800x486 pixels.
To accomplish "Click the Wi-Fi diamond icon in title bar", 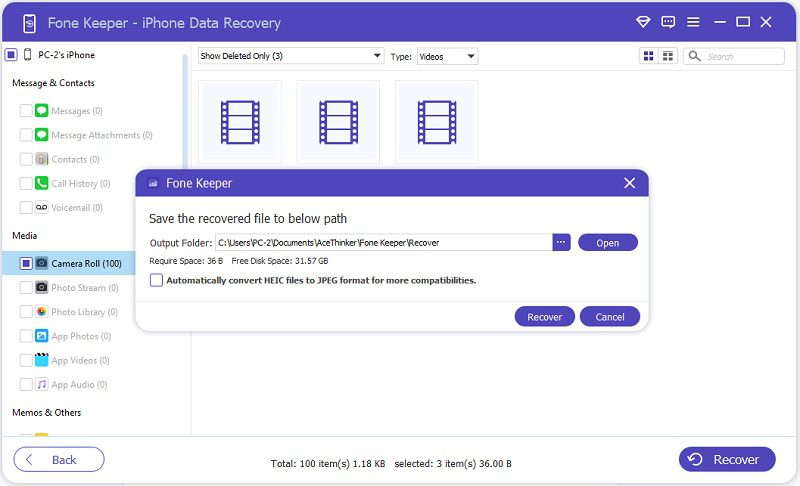I will click(643, 22).
